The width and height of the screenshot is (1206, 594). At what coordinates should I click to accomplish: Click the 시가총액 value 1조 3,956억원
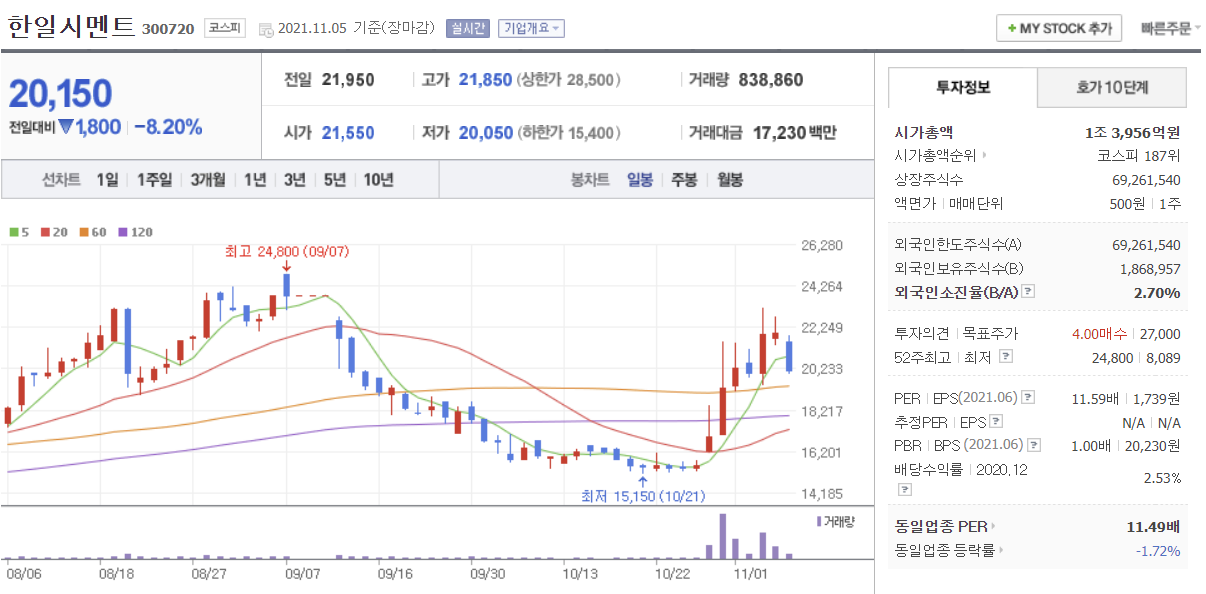pos(1132,132)
